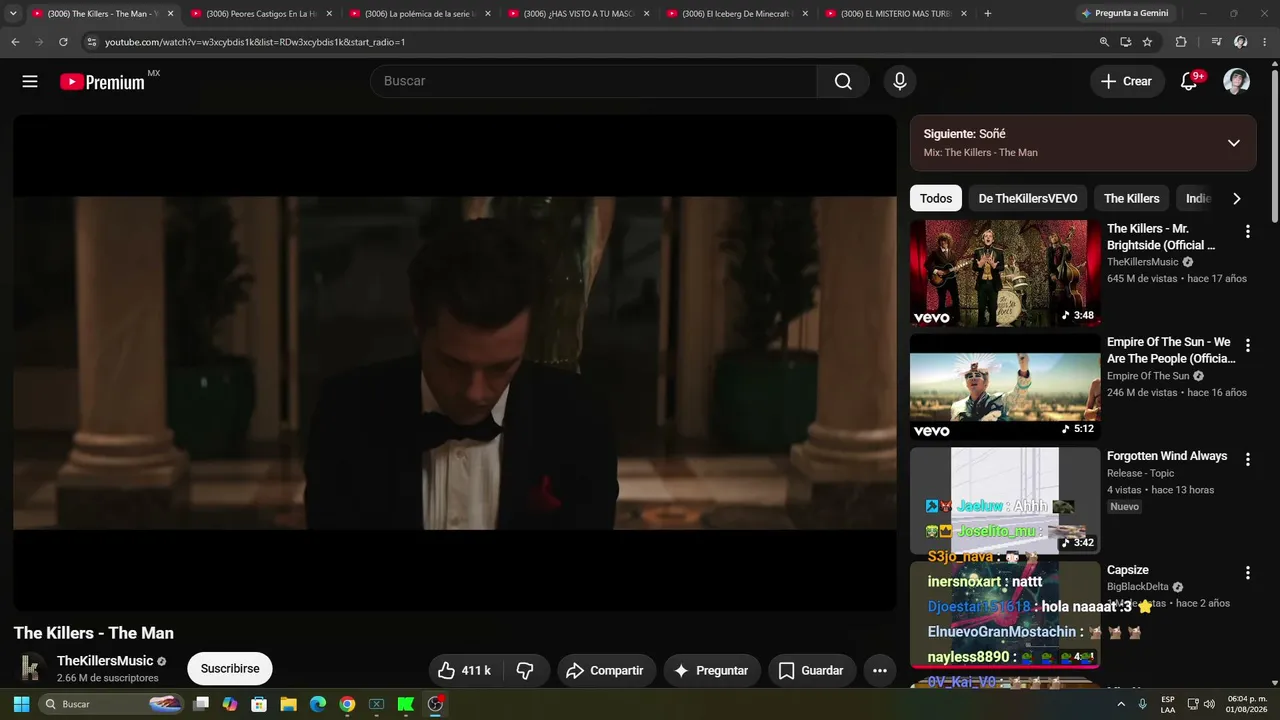
Task: Open the taskbar clock and date
Action: click(1247, 704)
